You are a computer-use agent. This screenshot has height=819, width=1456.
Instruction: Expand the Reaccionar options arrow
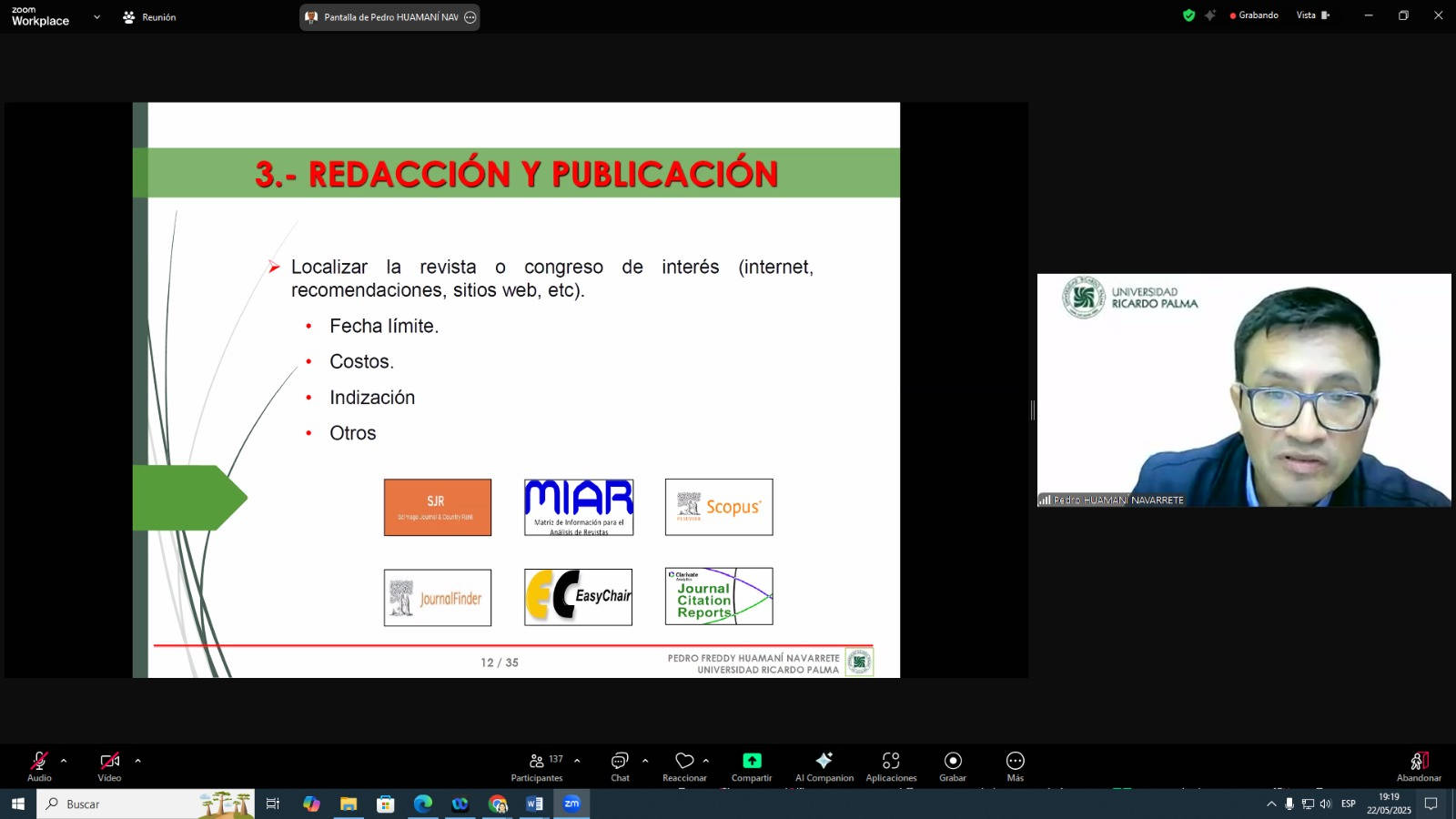click(x=706, y=761)
